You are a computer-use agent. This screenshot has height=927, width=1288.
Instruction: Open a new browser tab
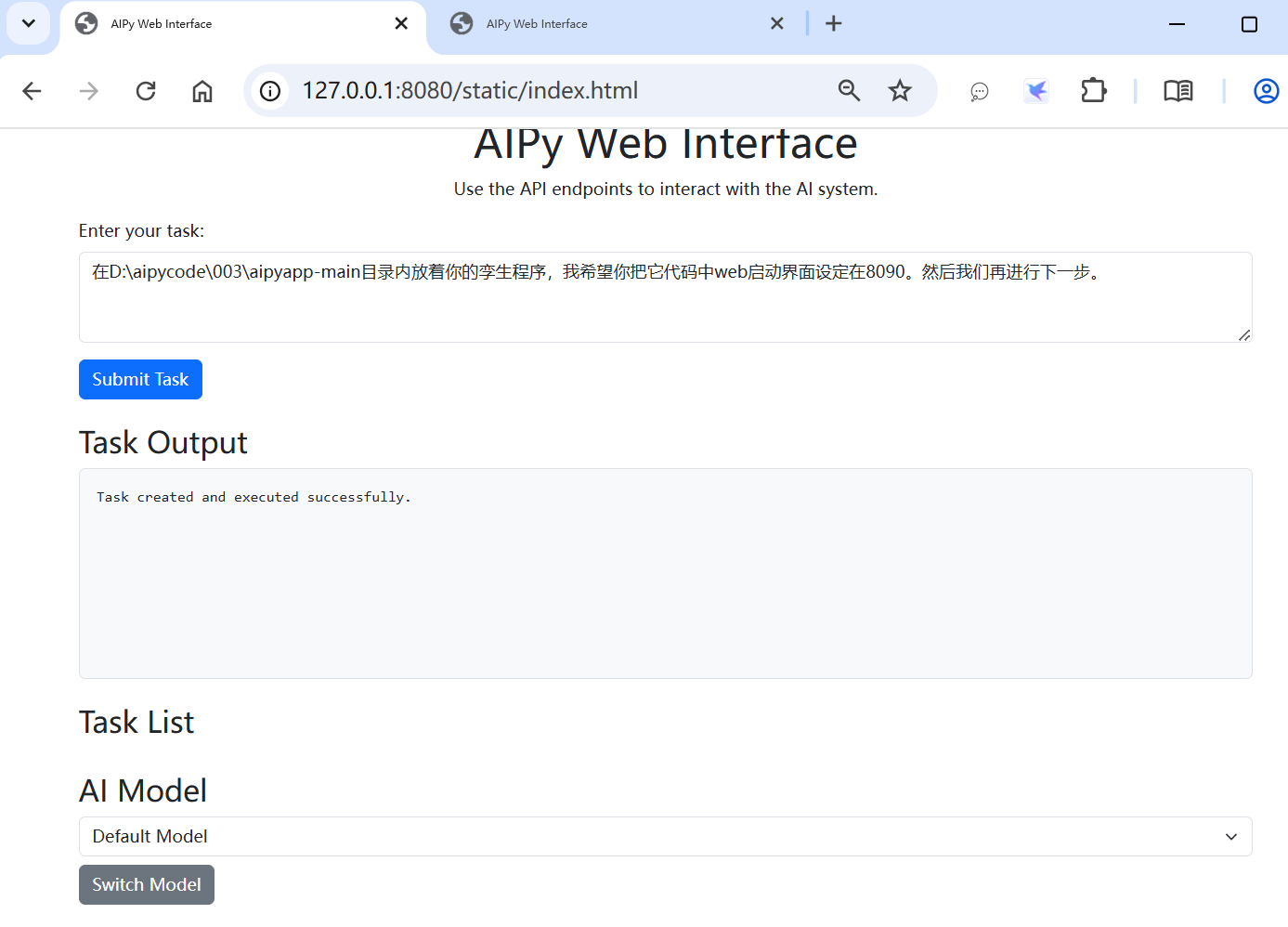tap(834, 23)
